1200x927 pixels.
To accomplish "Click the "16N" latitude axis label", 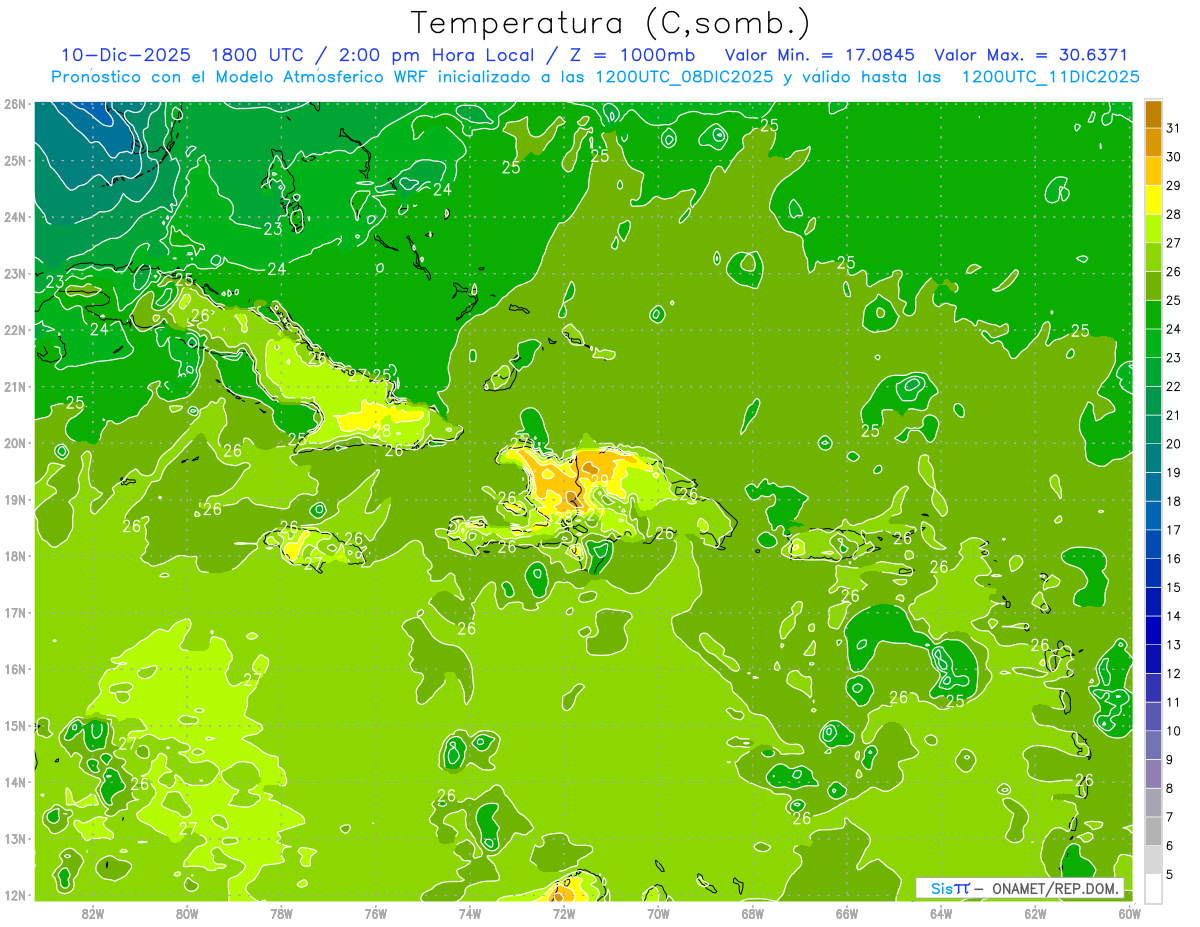I will 15,669.
